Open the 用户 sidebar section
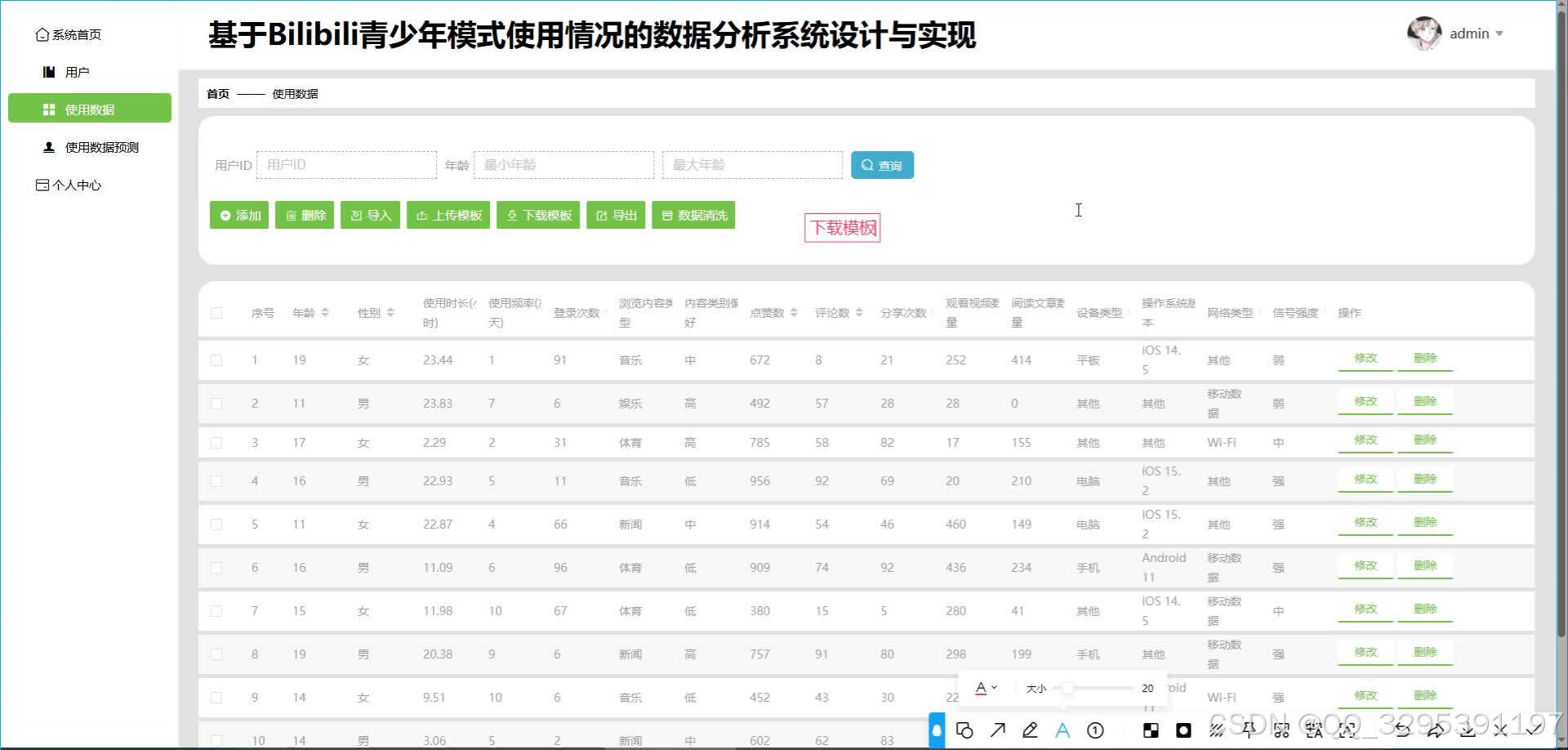 (x=78, y=71)
